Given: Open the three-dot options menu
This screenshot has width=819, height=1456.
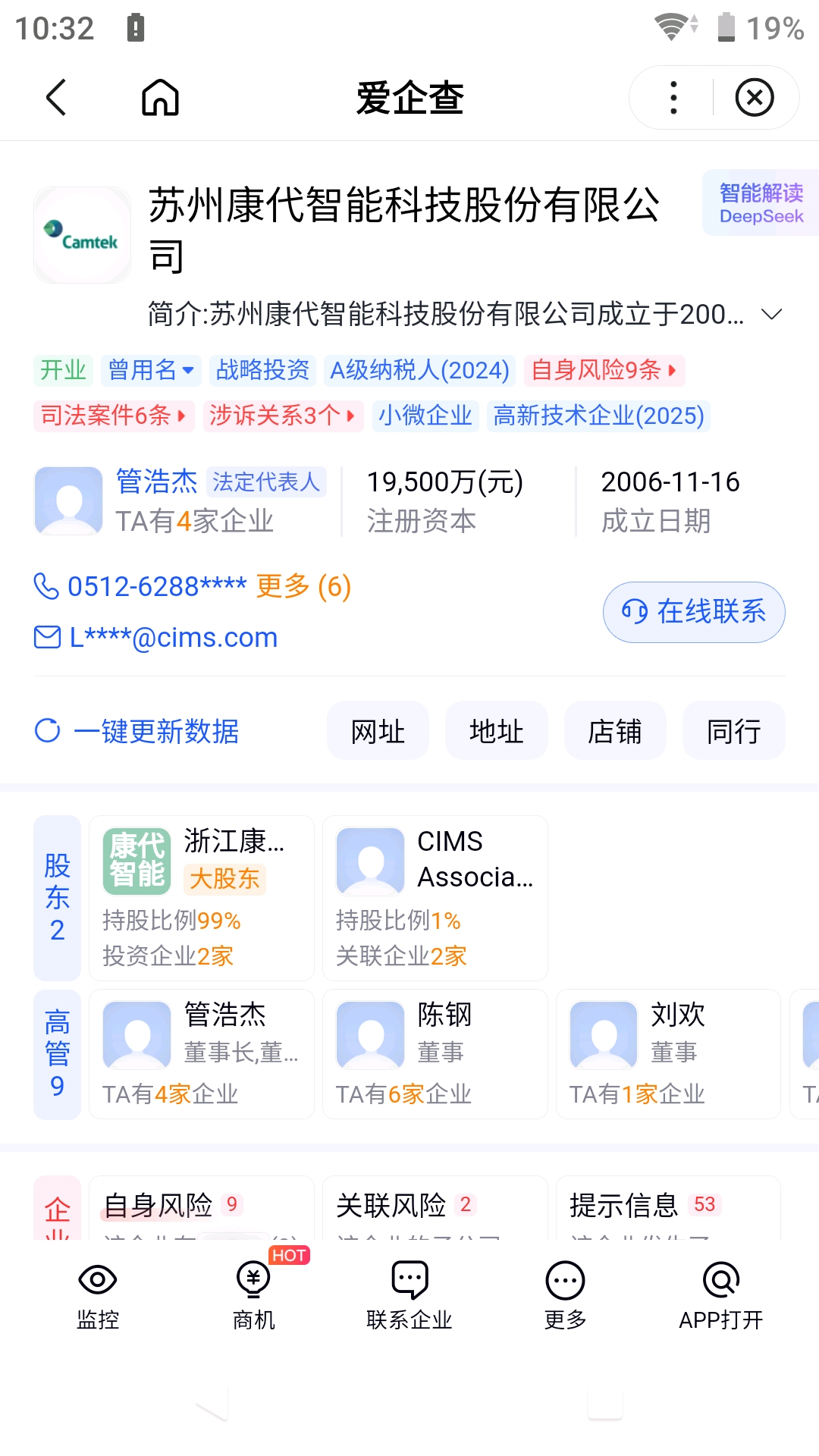Looking at the screenshot, I should pos(673,97).
